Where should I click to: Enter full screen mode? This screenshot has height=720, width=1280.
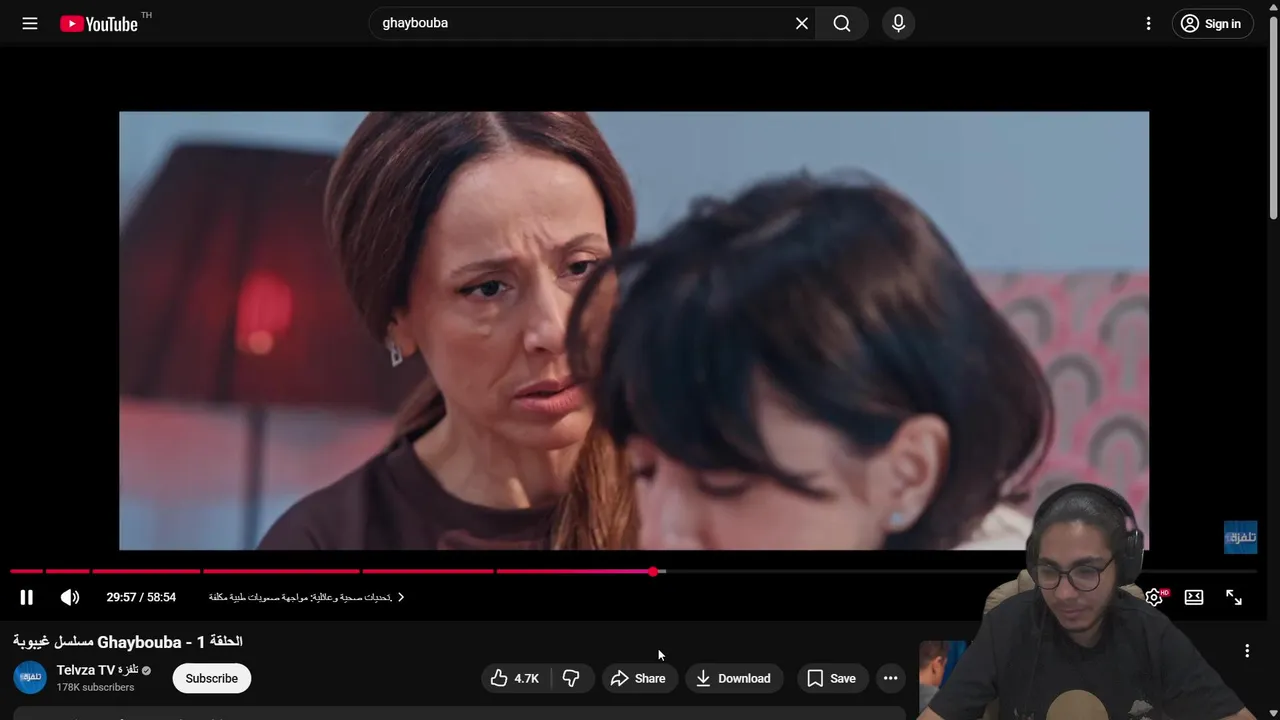pos(1234,597)
